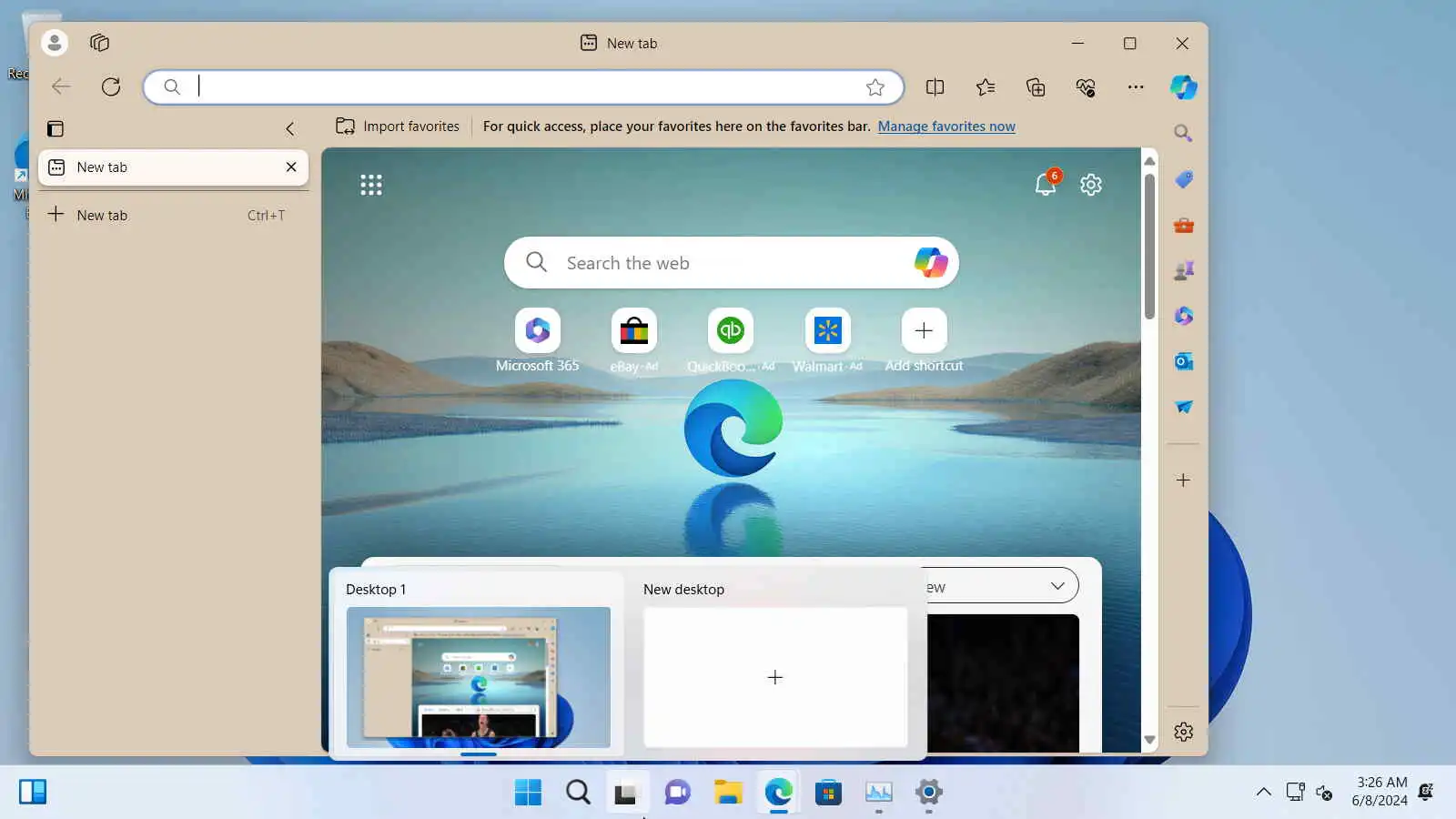
Task: Open Settings and more ellipsis menu
Action: pyautogui.click(x=1136, y=87)
